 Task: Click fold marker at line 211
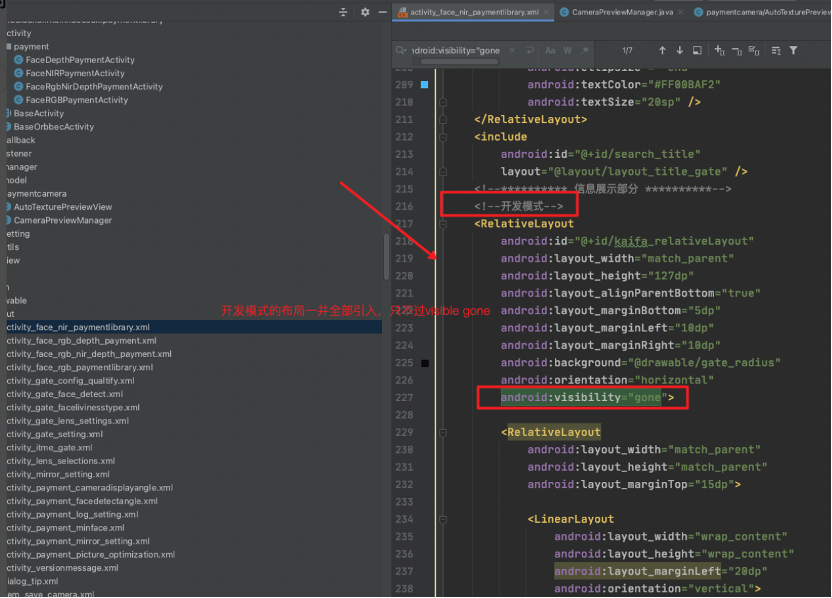(443, 119)
